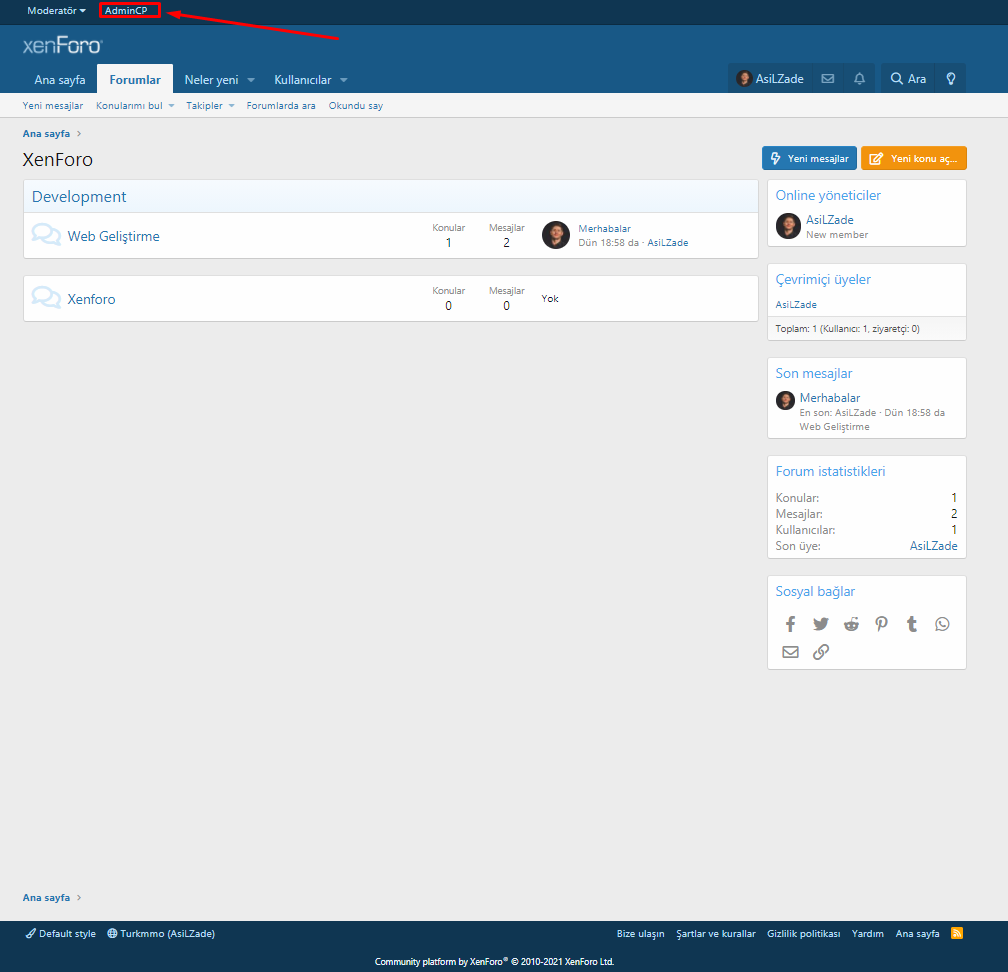Viewport: 1008px width, 972px height.
Task: Share on Pinterest icon
Action: [881, 624]
